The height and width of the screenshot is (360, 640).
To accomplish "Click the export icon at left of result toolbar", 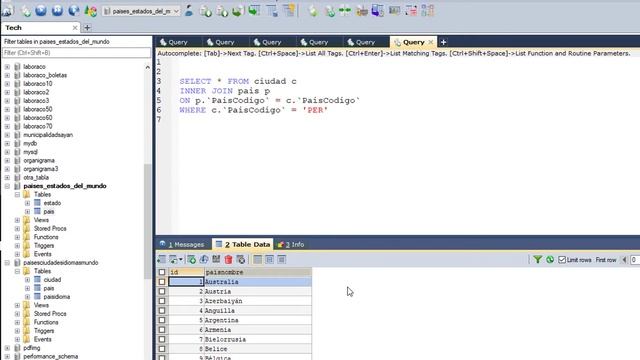I will [162, 259].
